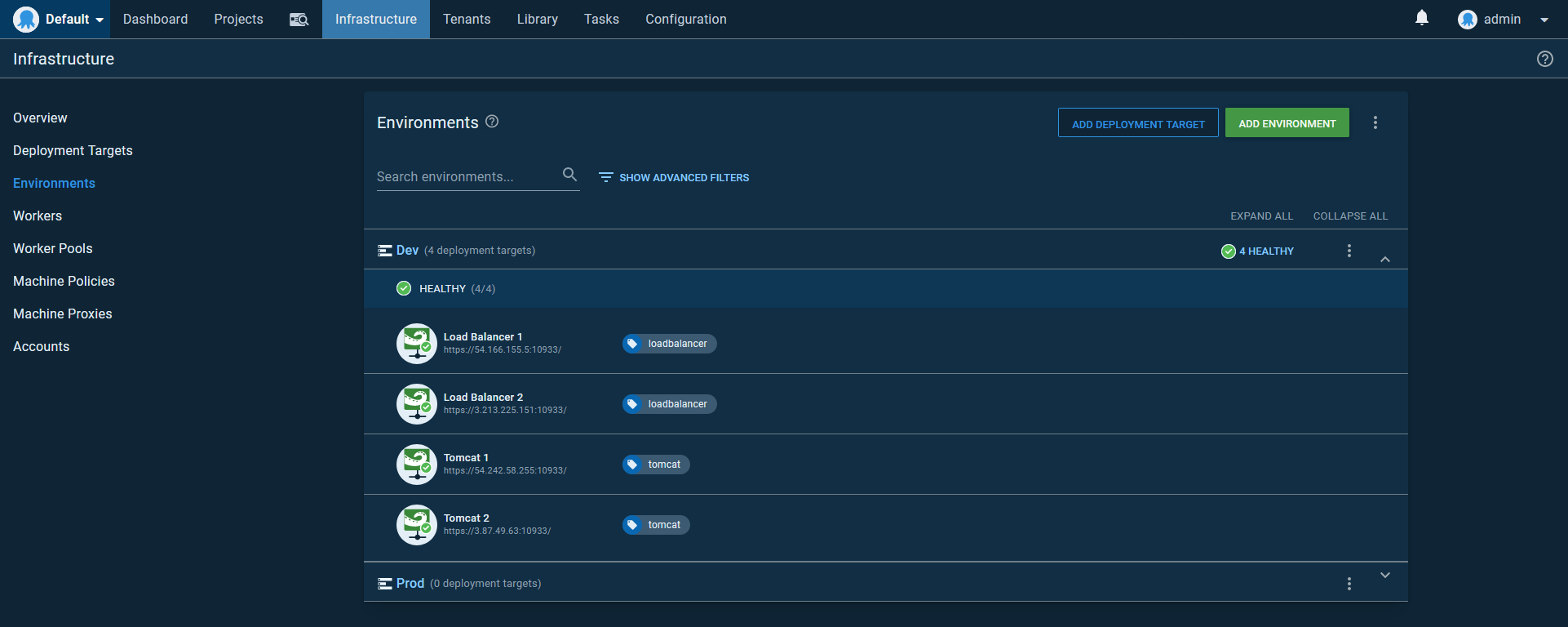The height and width of the screenshot is (627, 1568).
Task: Click the Load Balancer 1 machine icon
Action: tap(417, 344)
